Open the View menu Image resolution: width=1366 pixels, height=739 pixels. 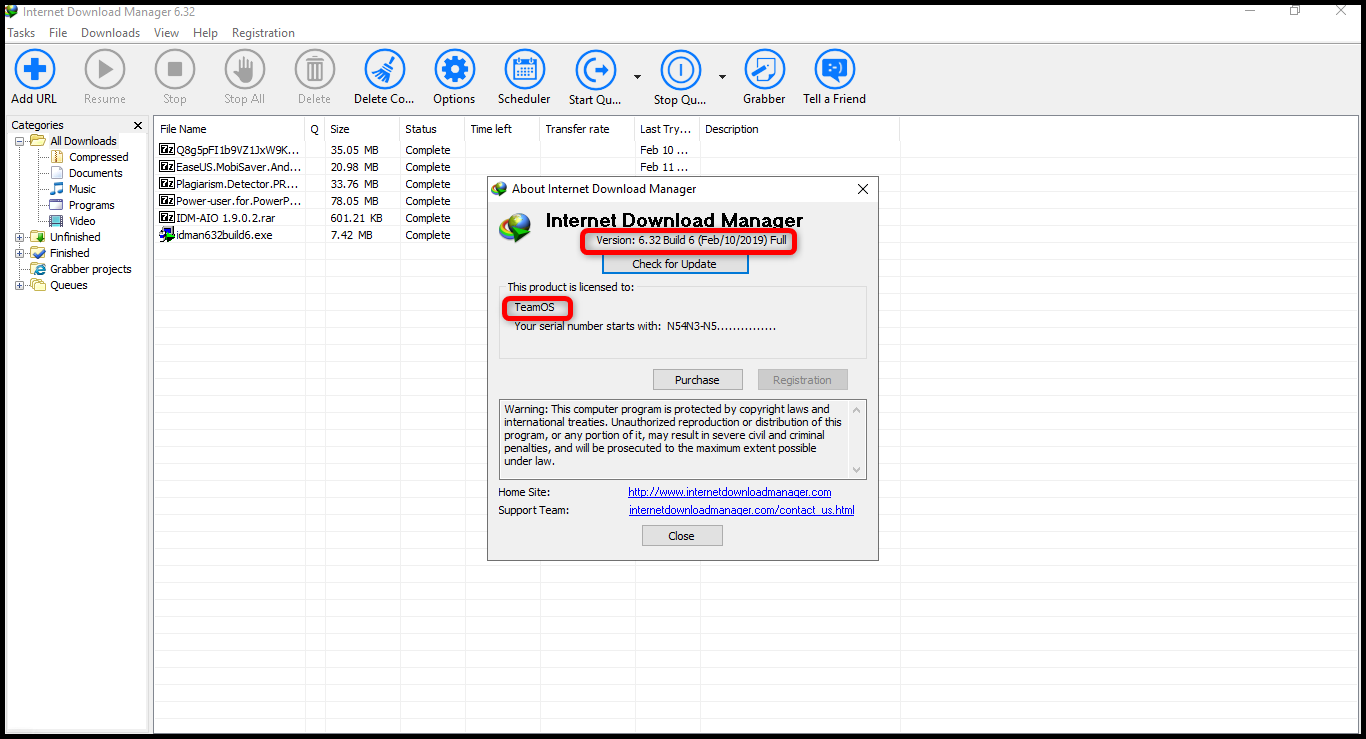pyautogui.click(x=166, y=33)
